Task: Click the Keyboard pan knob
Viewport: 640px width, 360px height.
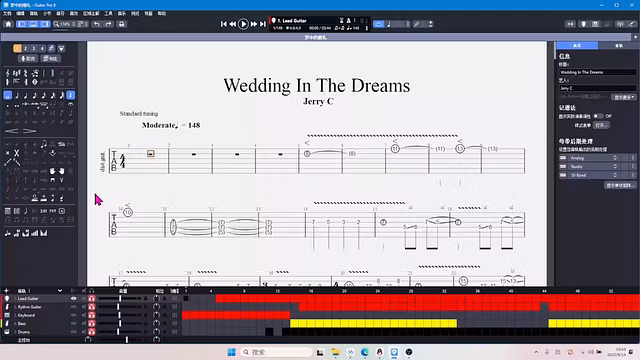Action: click(156, 315)
